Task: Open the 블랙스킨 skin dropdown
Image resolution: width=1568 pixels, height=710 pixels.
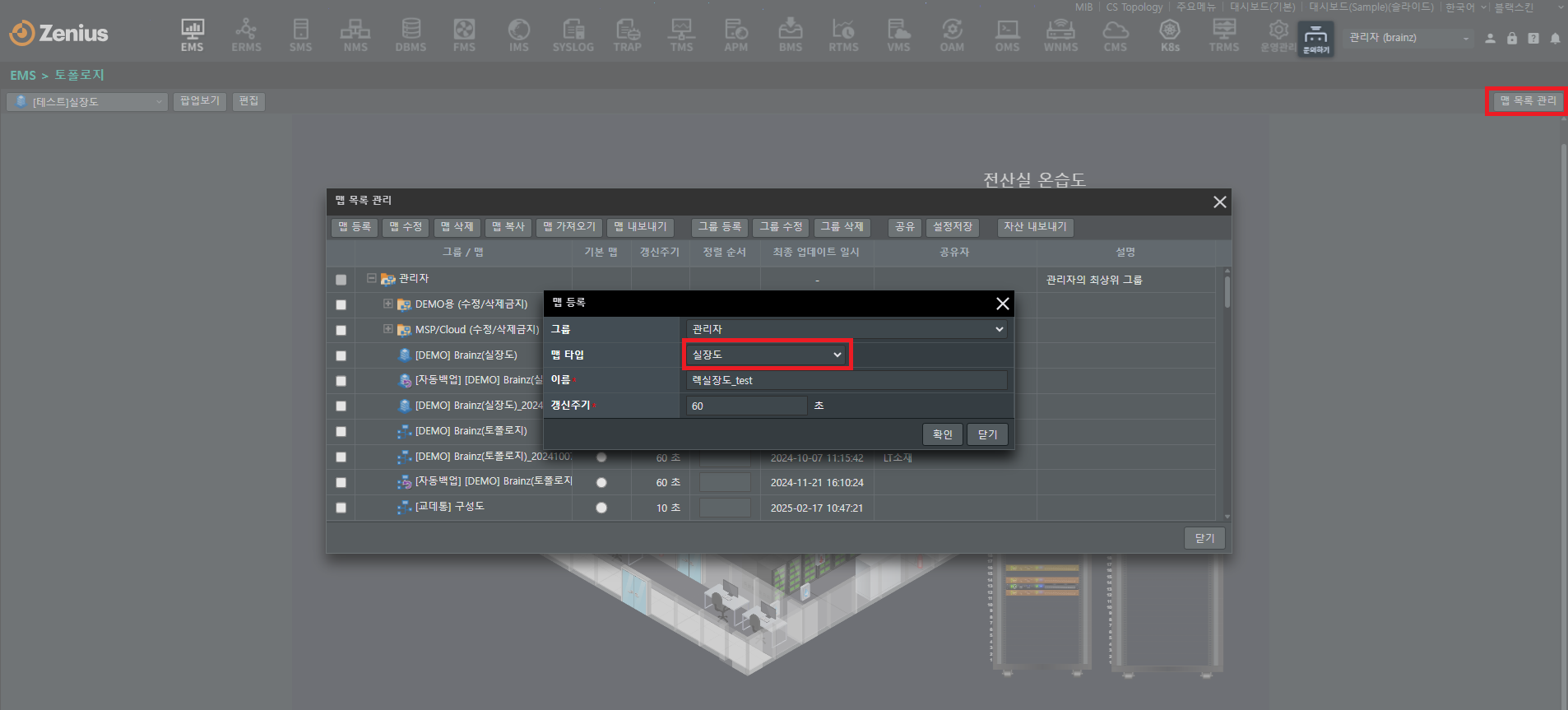Action: [x=1529, y=7]
